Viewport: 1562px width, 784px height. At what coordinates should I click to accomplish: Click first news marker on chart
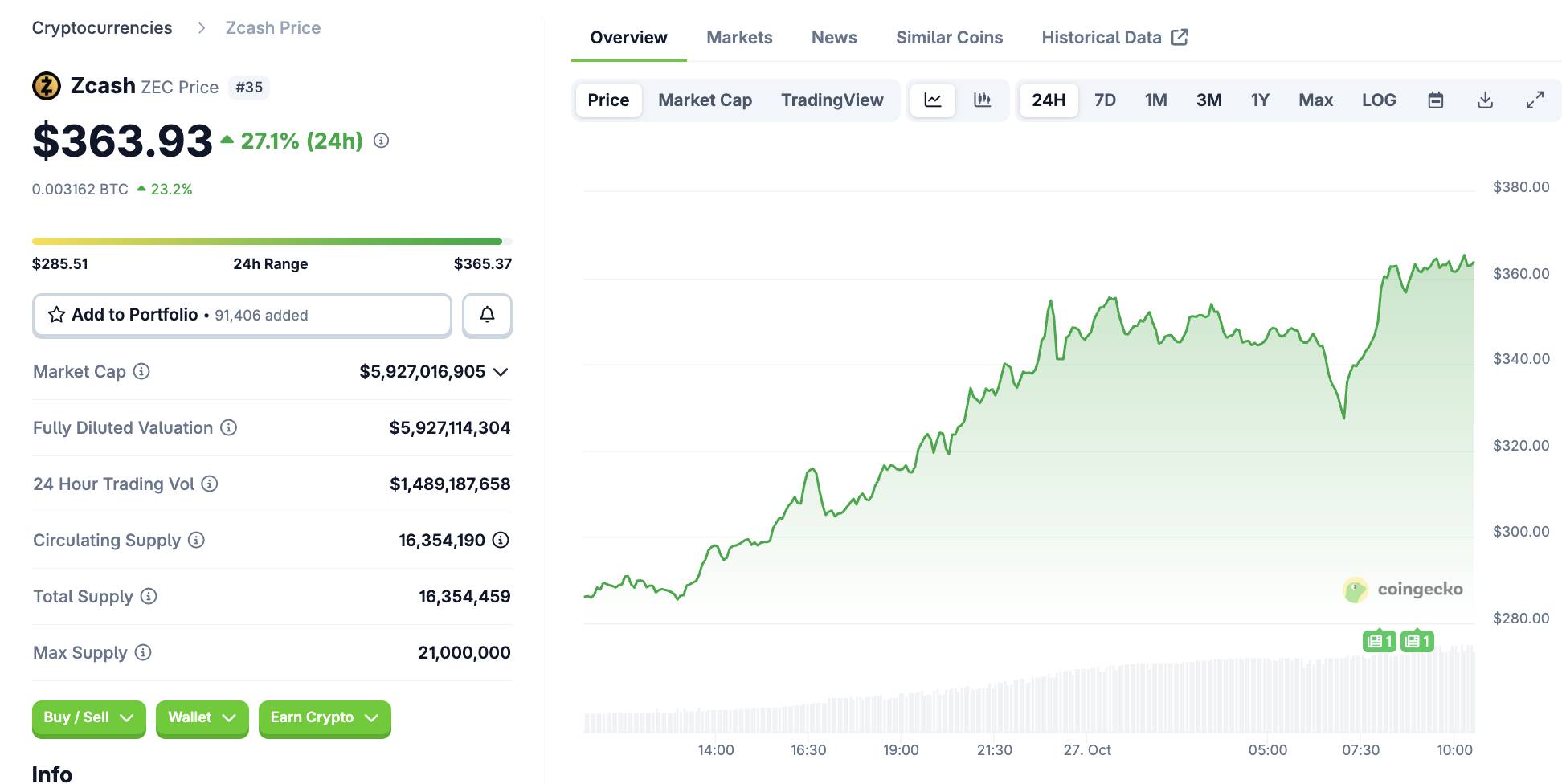point(1379,641)
